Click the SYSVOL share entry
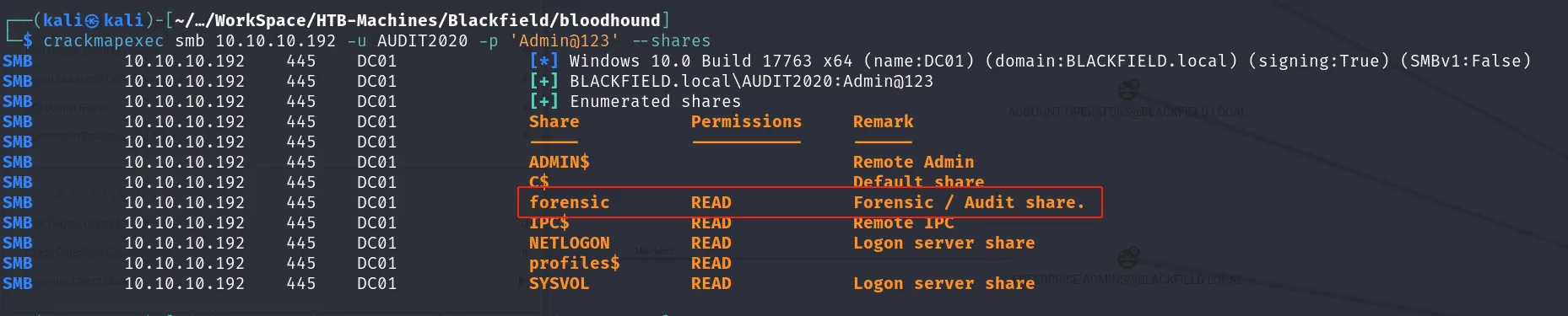The image size is (1568, 316). tap(559, 283)
